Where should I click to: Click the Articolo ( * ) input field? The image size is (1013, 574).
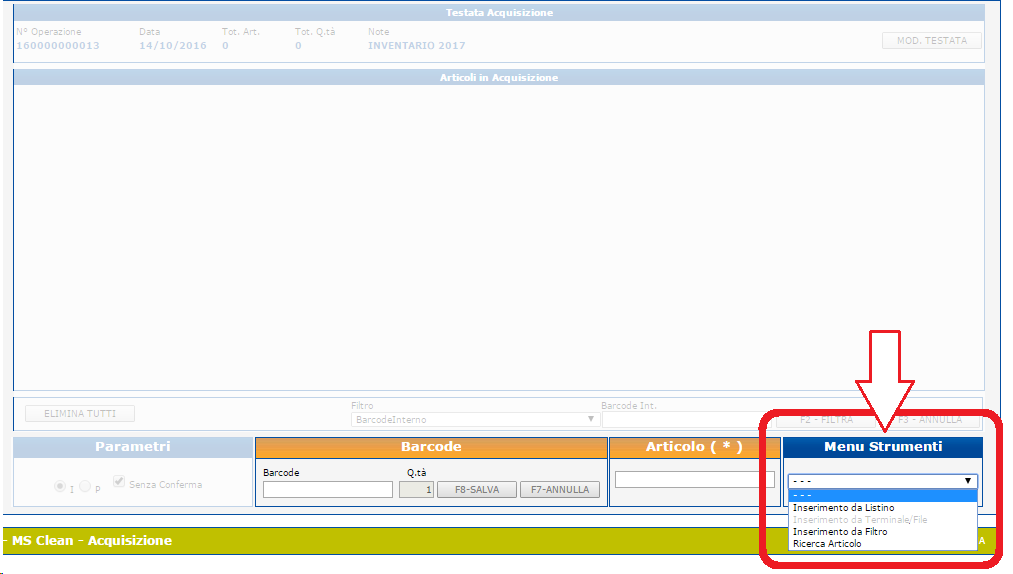[694, 479]
